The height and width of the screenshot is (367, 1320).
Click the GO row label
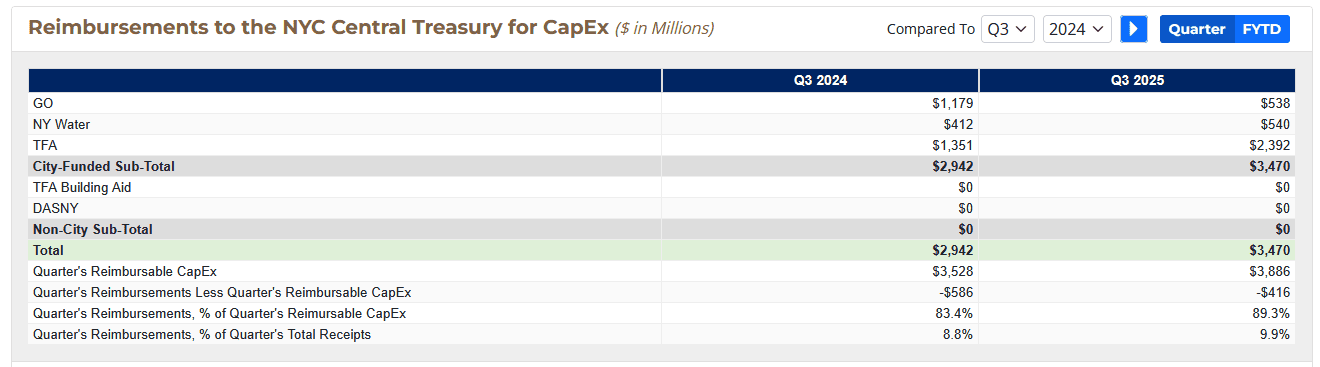(43, 103)
